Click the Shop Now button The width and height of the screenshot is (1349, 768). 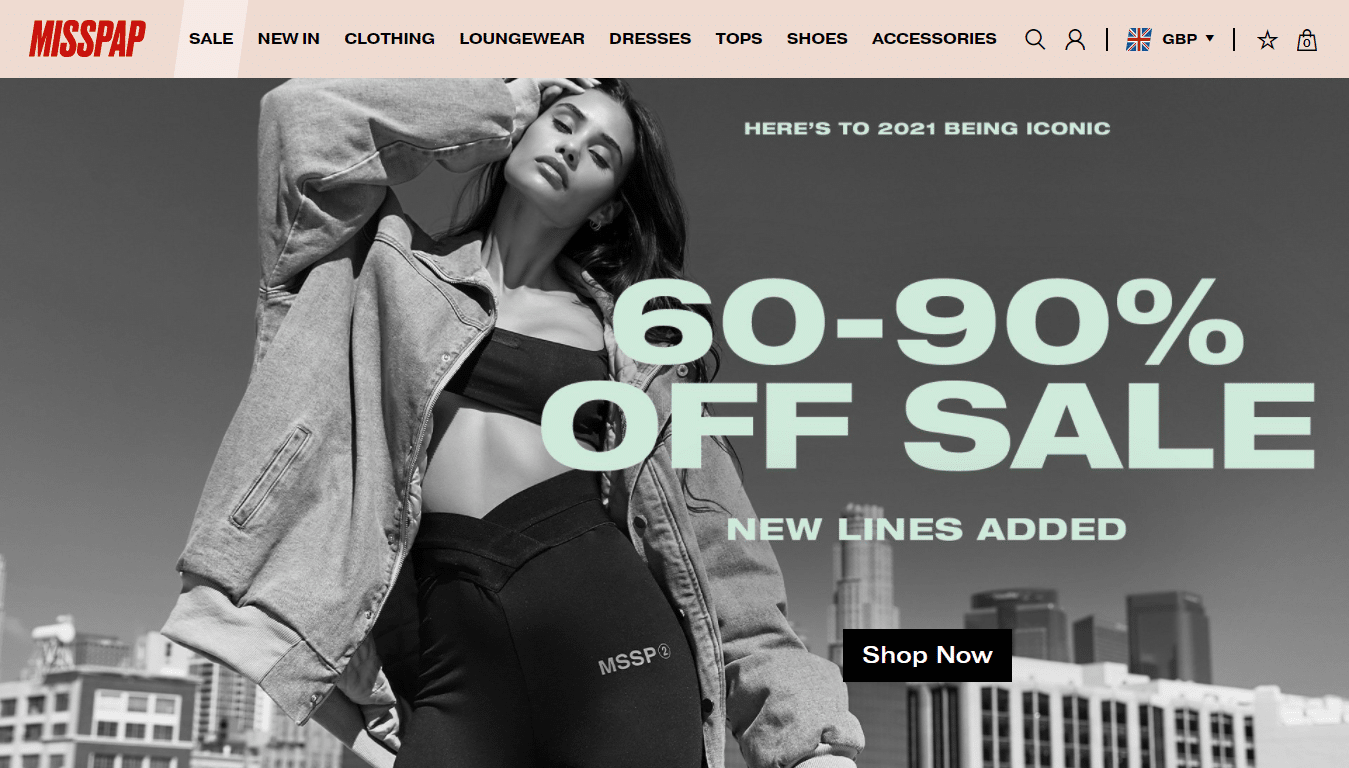tap(927, 655)
